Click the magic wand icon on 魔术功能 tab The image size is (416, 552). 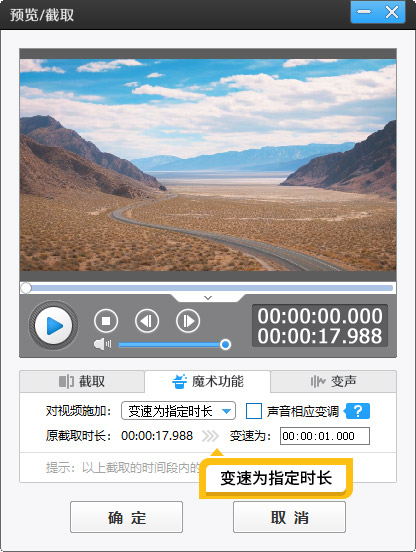(179, 381)
